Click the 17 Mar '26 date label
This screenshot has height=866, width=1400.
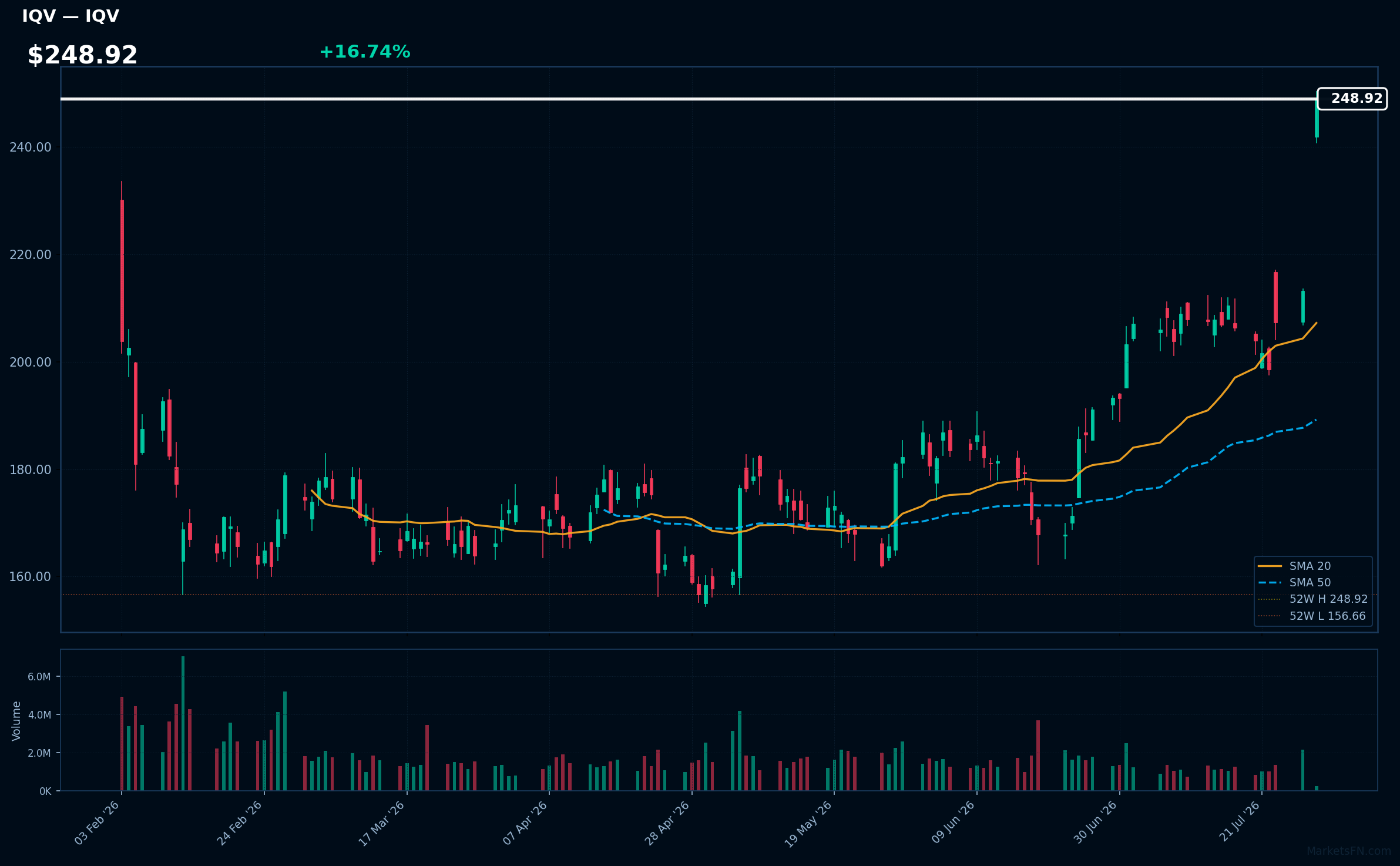(x=381, y=823)
